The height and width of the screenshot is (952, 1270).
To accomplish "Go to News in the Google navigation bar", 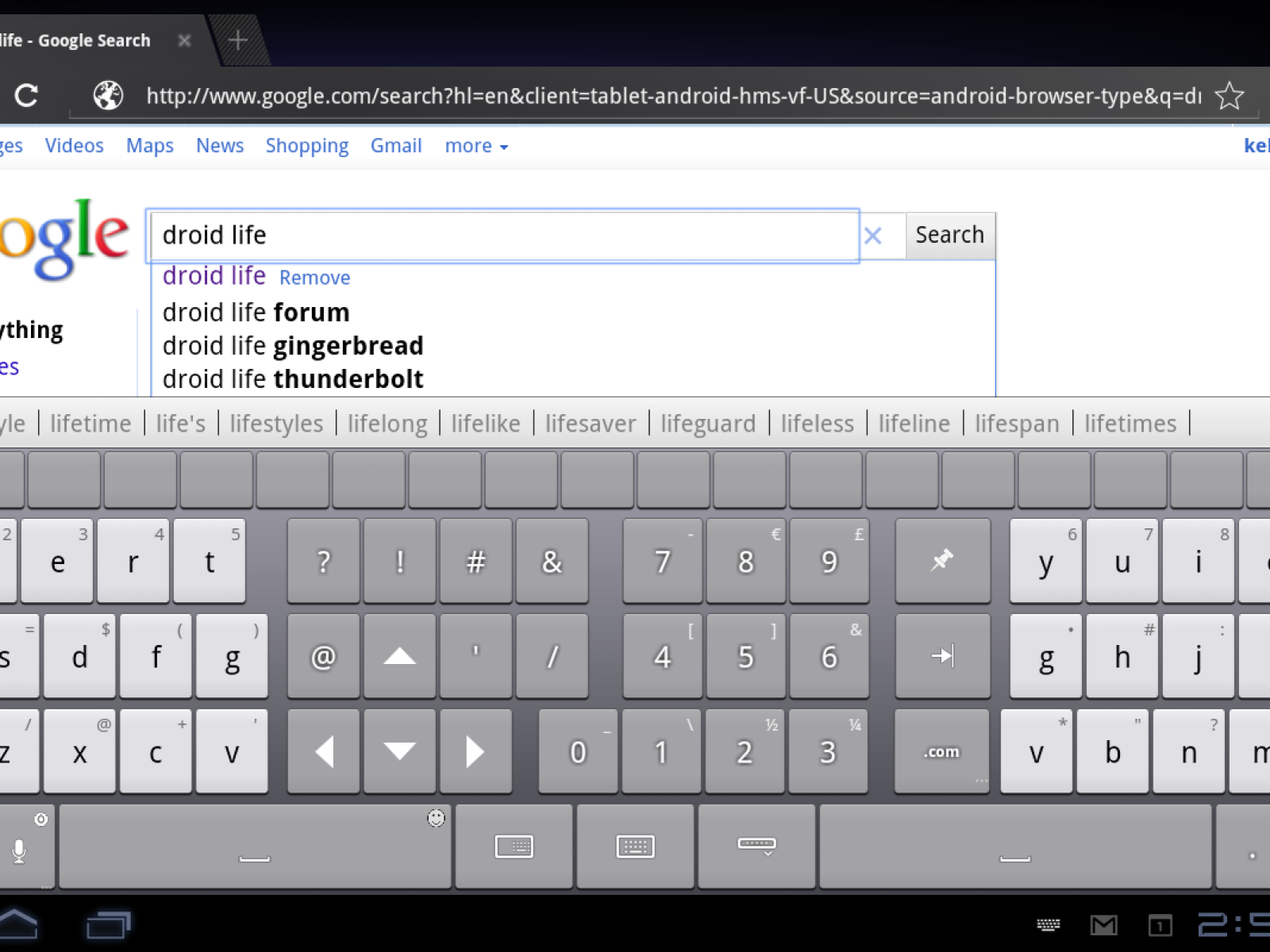I will coord(220,146).
